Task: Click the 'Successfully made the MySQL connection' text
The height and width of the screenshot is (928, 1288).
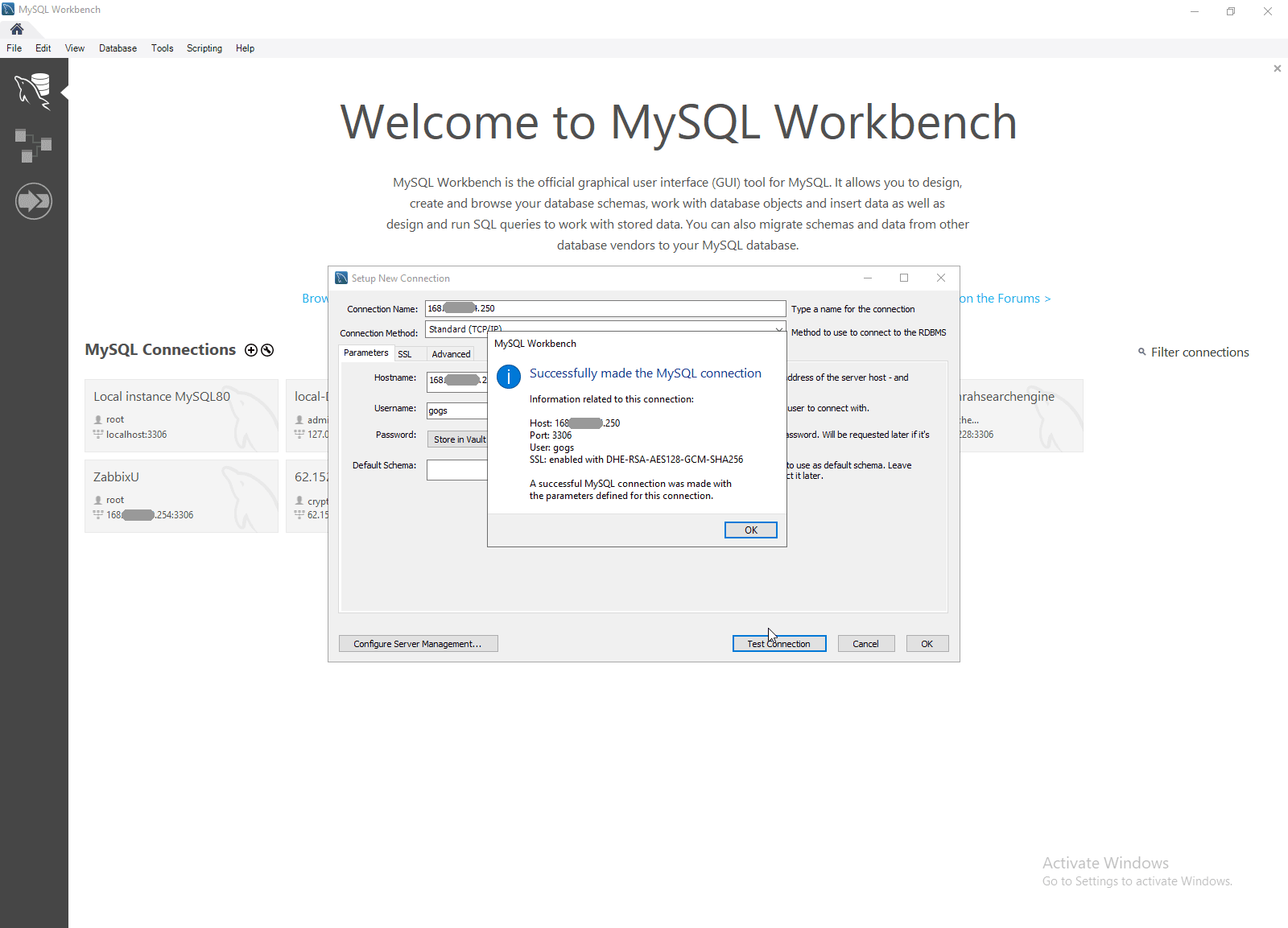Action: 646,373
